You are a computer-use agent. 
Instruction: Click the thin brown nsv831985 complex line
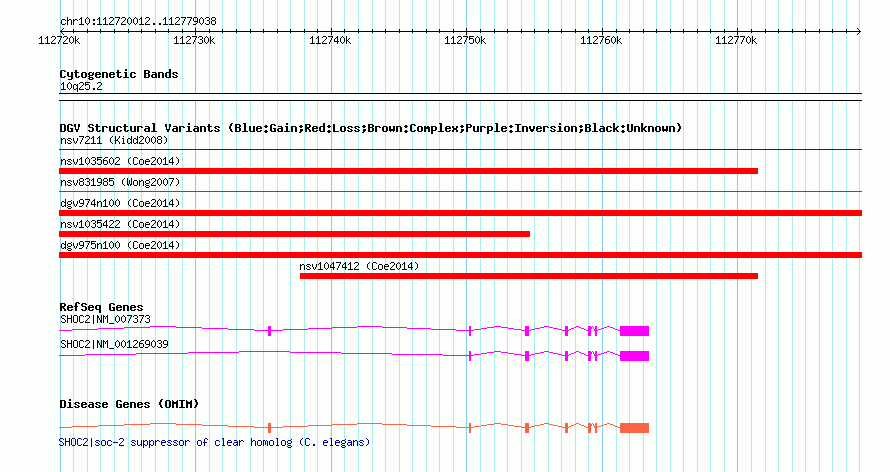[460, 192]
